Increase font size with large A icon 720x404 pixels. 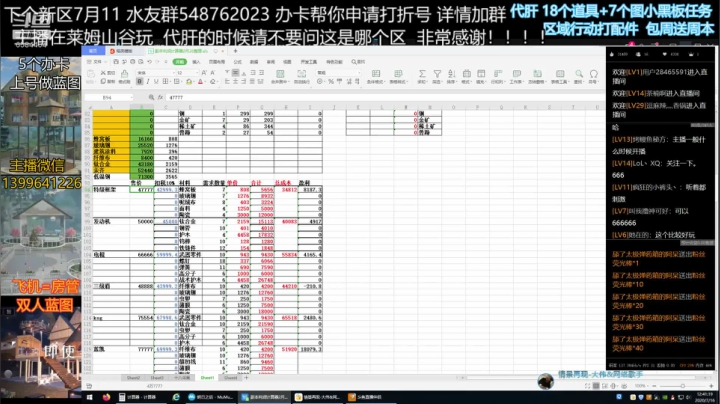coord(204,73)
